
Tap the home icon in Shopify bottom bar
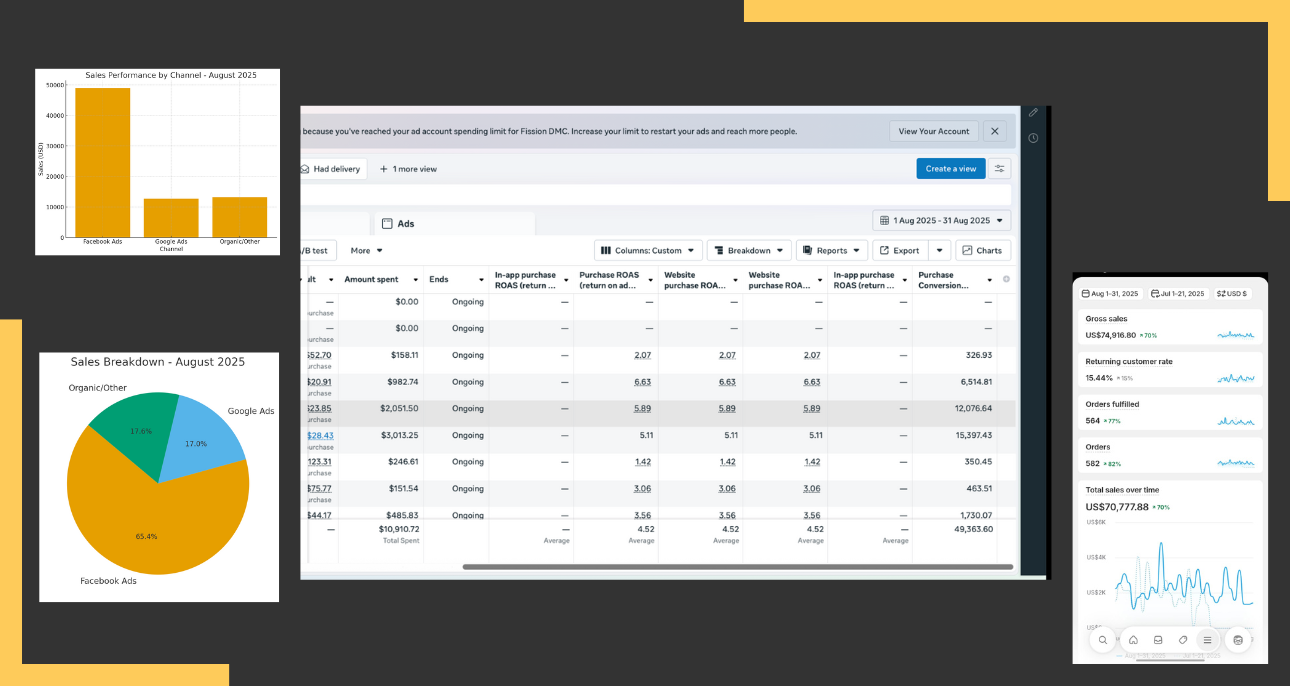(x=1133, y=640)
